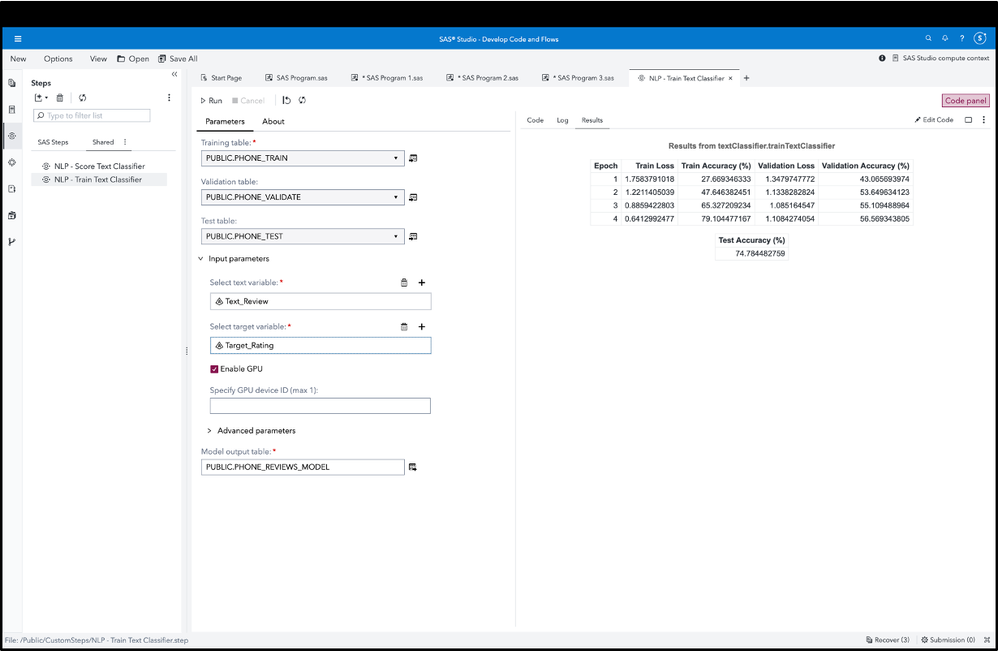This screenshot has width=998, height=651.
Task: Expand the Advanced parameters section
Action: click(209, 431)
